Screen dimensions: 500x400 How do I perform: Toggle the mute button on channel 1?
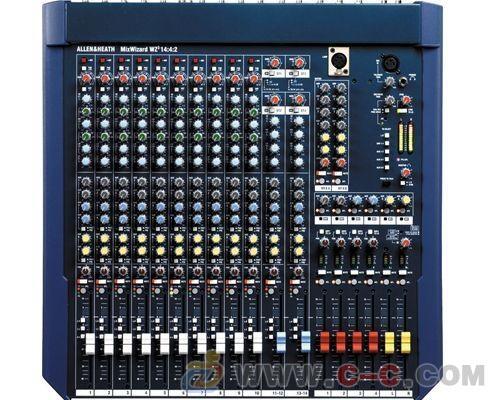[82, 282]
